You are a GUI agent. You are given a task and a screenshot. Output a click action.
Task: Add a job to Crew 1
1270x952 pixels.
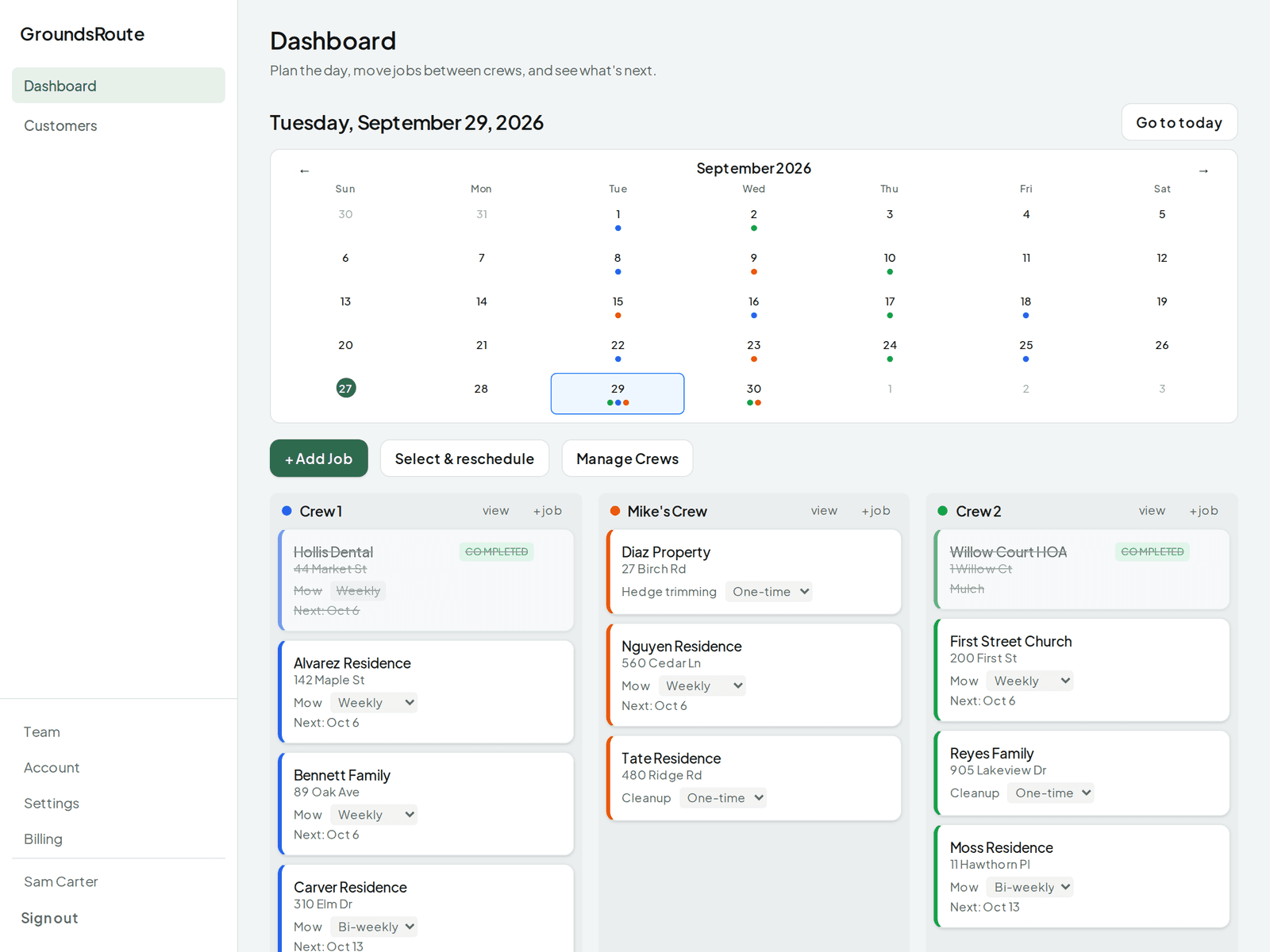pyautogui.click(x=548, y=511)
